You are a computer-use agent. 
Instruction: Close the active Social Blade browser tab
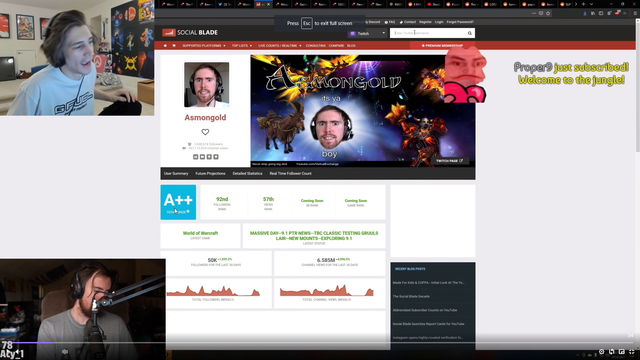tap(269, 4)
